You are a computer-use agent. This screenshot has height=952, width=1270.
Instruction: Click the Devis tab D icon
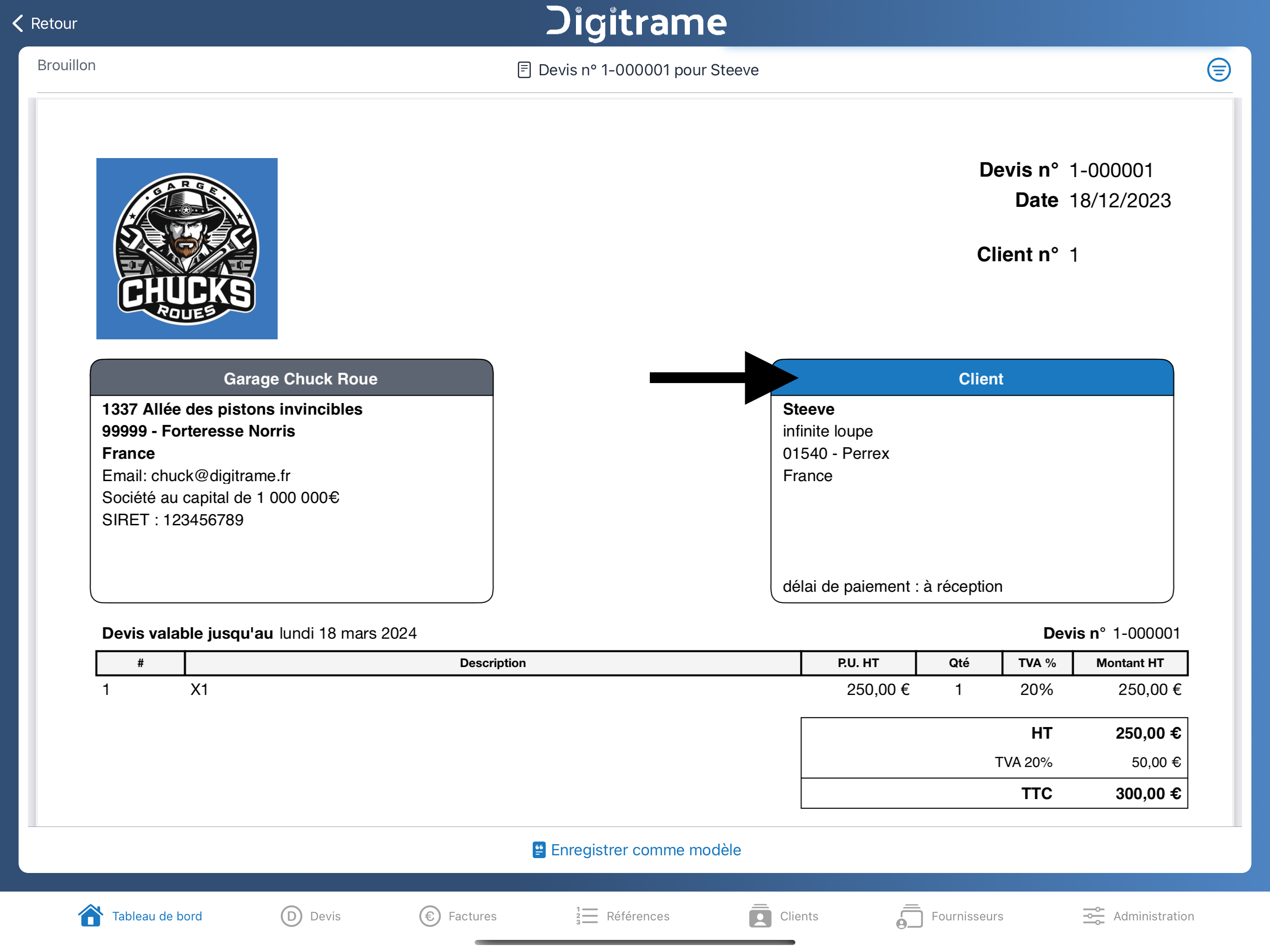291,916
